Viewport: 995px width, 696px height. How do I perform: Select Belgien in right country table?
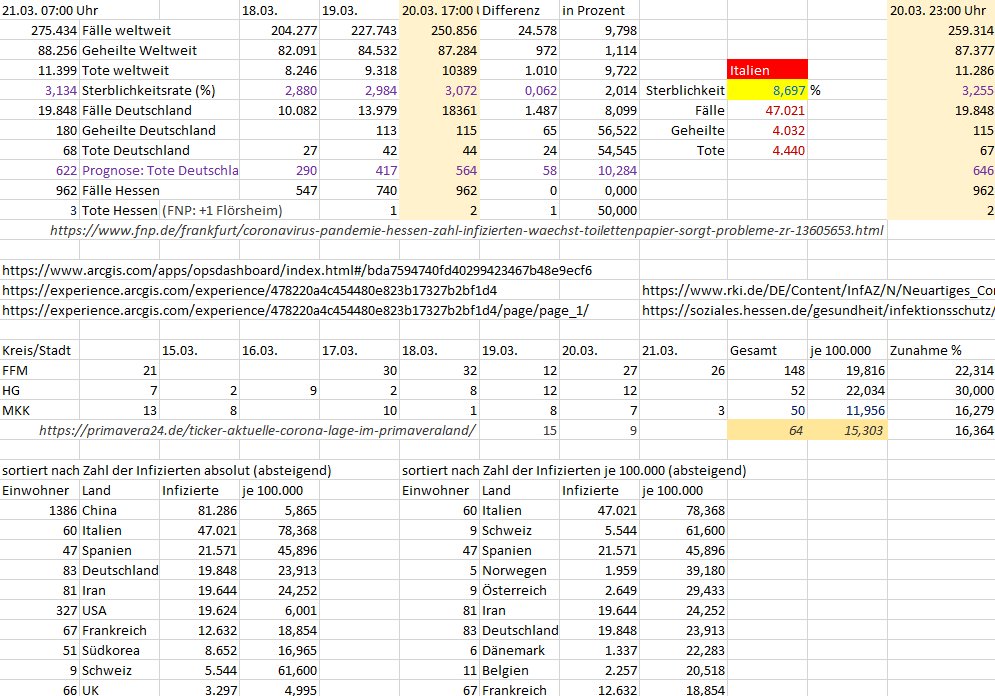[519, 670]
